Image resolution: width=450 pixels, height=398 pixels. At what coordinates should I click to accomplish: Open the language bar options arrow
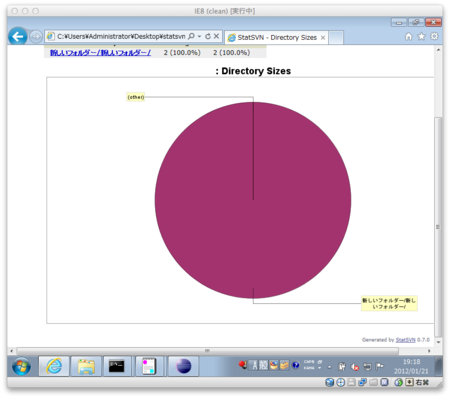click(319, 368)
